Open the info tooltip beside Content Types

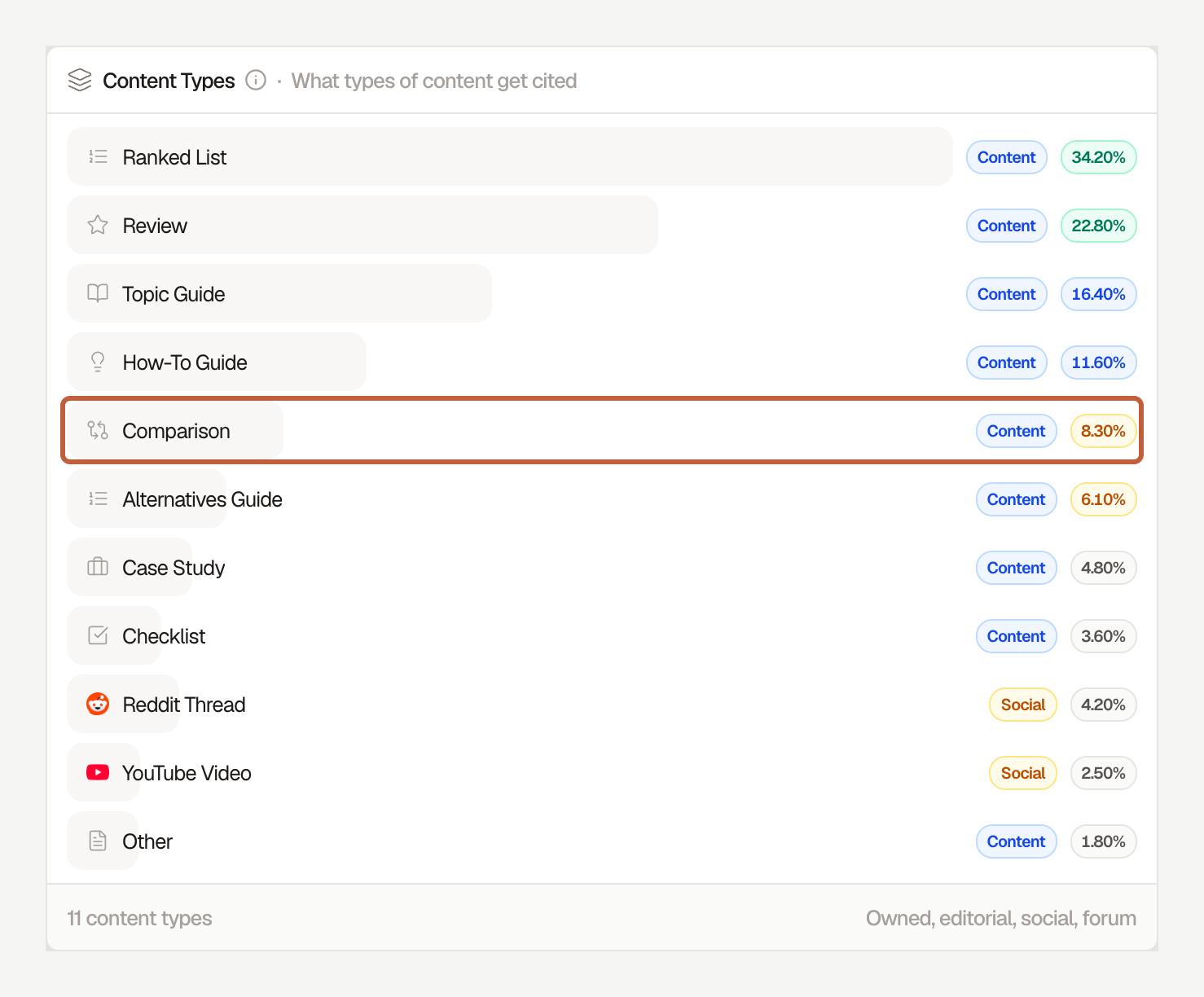[x=256, y=80]
